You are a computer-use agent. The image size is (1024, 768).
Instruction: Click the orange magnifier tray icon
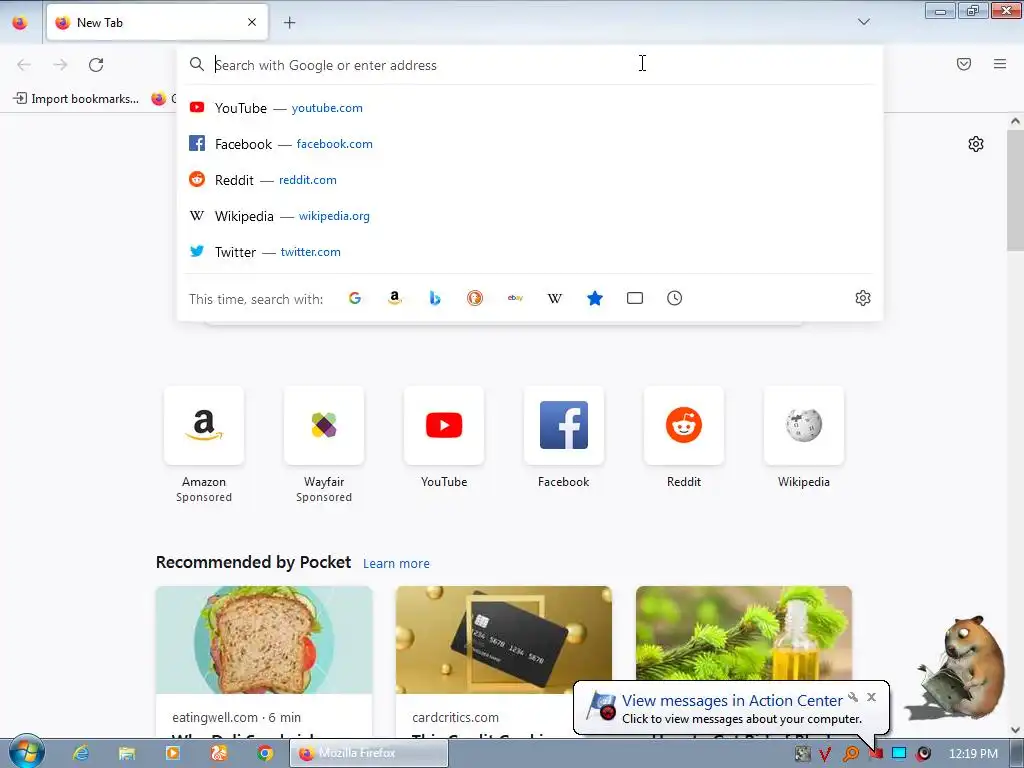[x=850, y=754]
